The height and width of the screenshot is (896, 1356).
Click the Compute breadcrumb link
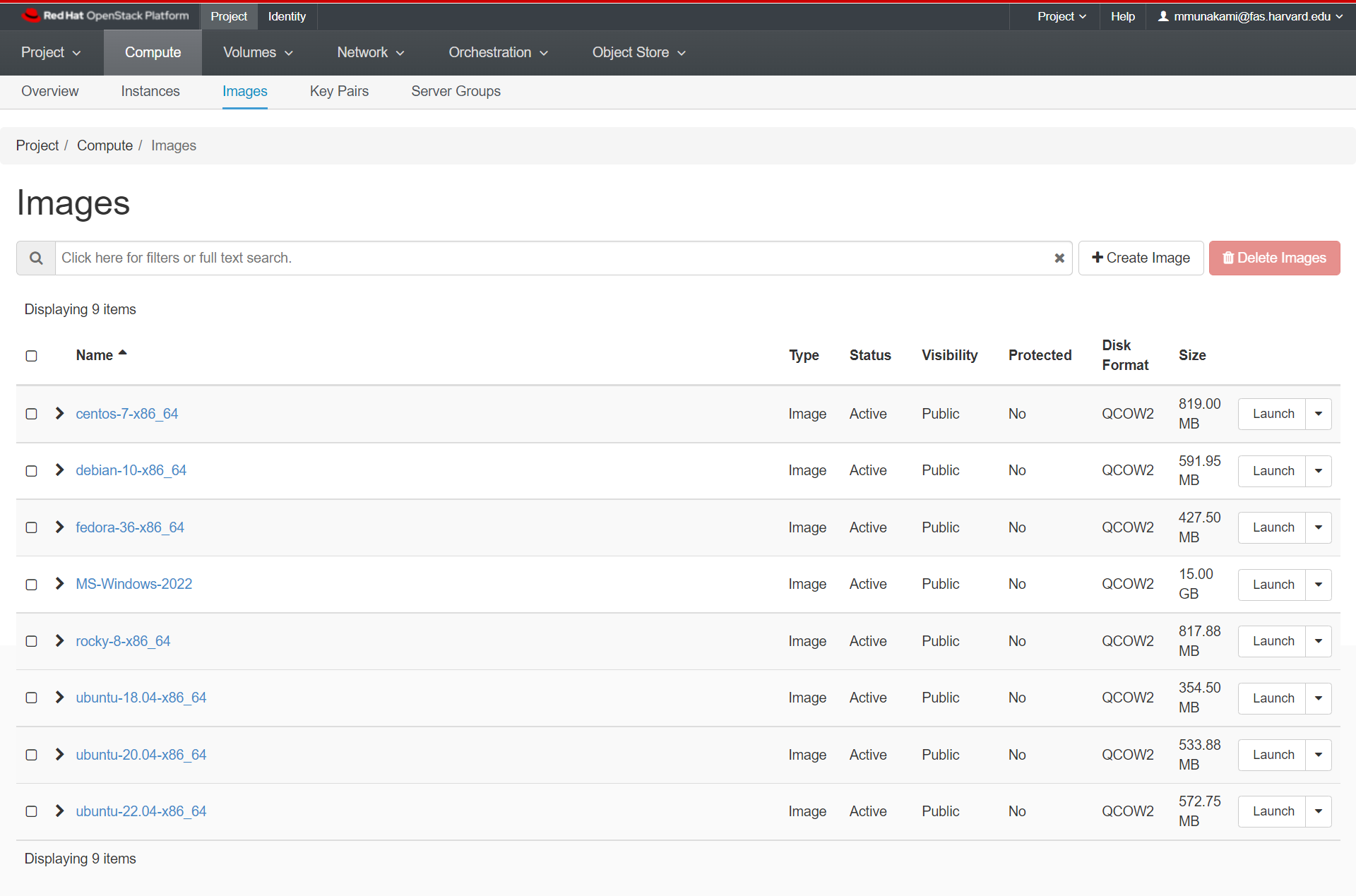pos(105,145)
